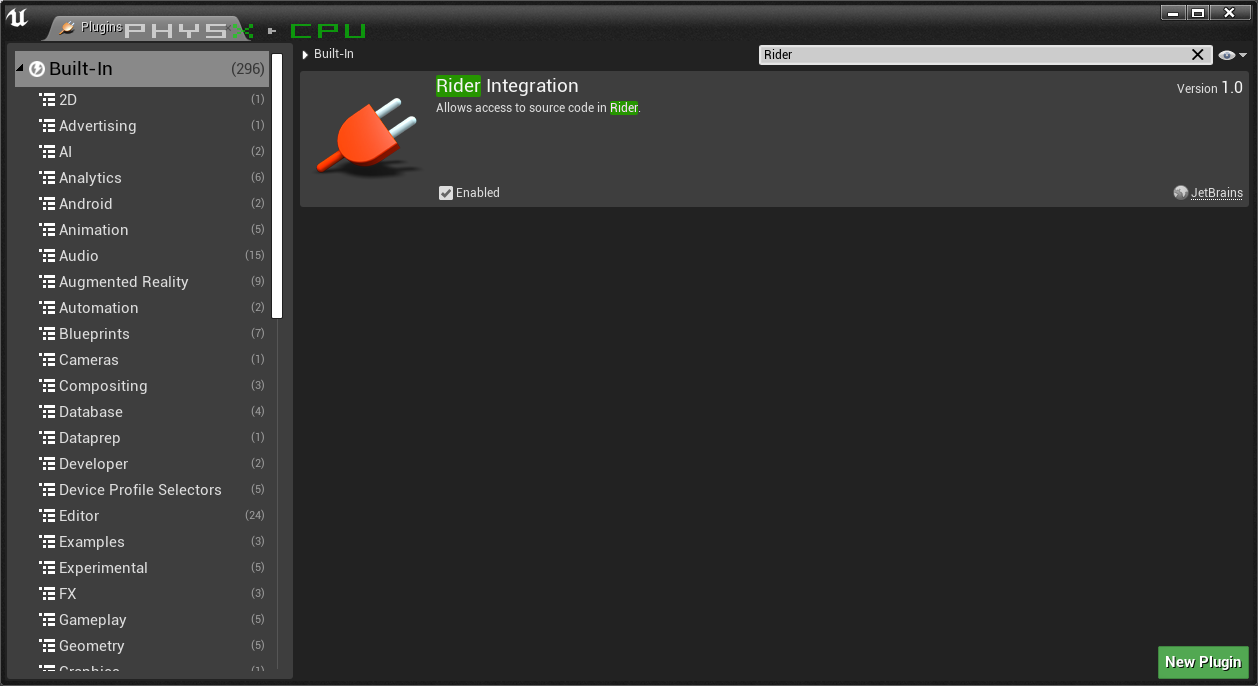This screenshot has height=686, width=1258.
Task: Maximize the Plugins window
Action: click(1198, 13)
